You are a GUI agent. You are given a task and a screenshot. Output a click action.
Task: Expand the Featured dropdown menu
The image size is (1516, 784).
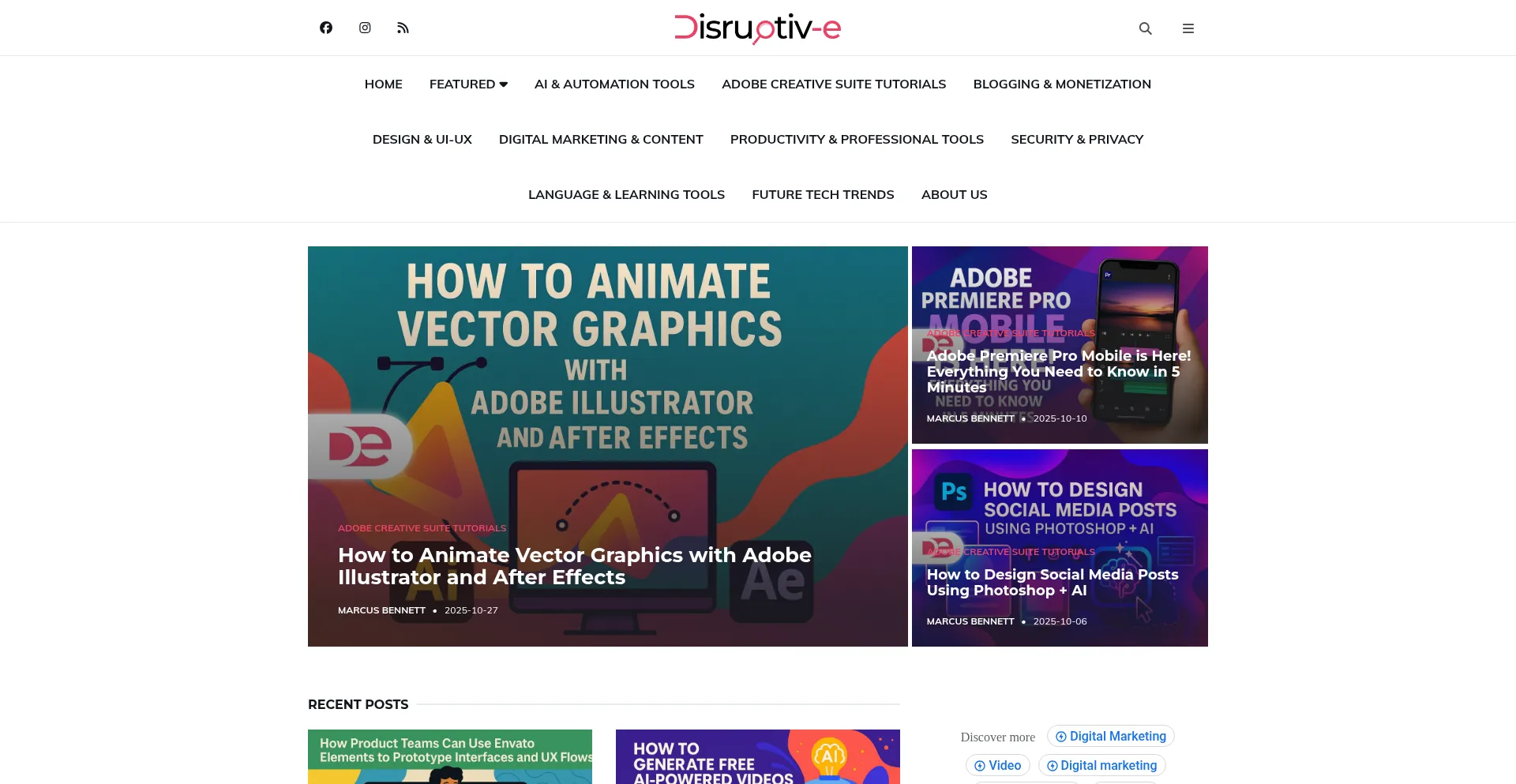click(x=468, y=84)
